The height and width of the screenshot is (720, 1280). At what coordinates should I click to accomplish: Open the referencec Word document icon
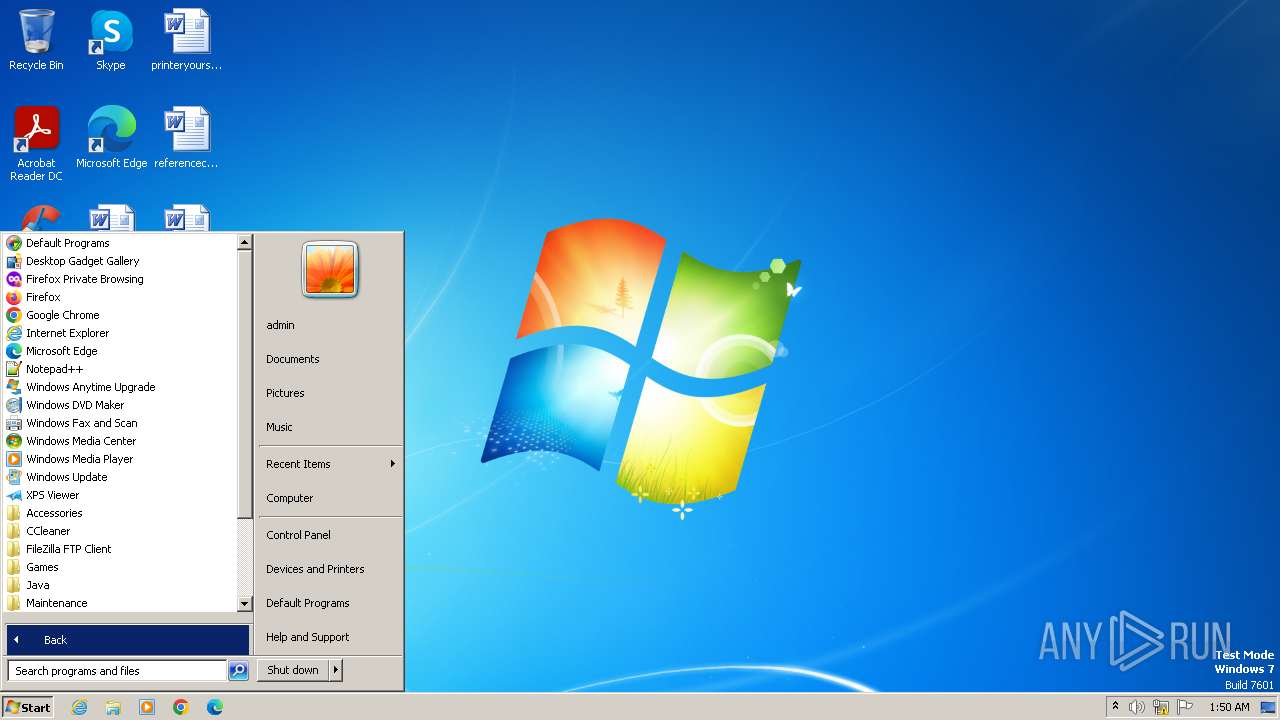click(186, 137)
